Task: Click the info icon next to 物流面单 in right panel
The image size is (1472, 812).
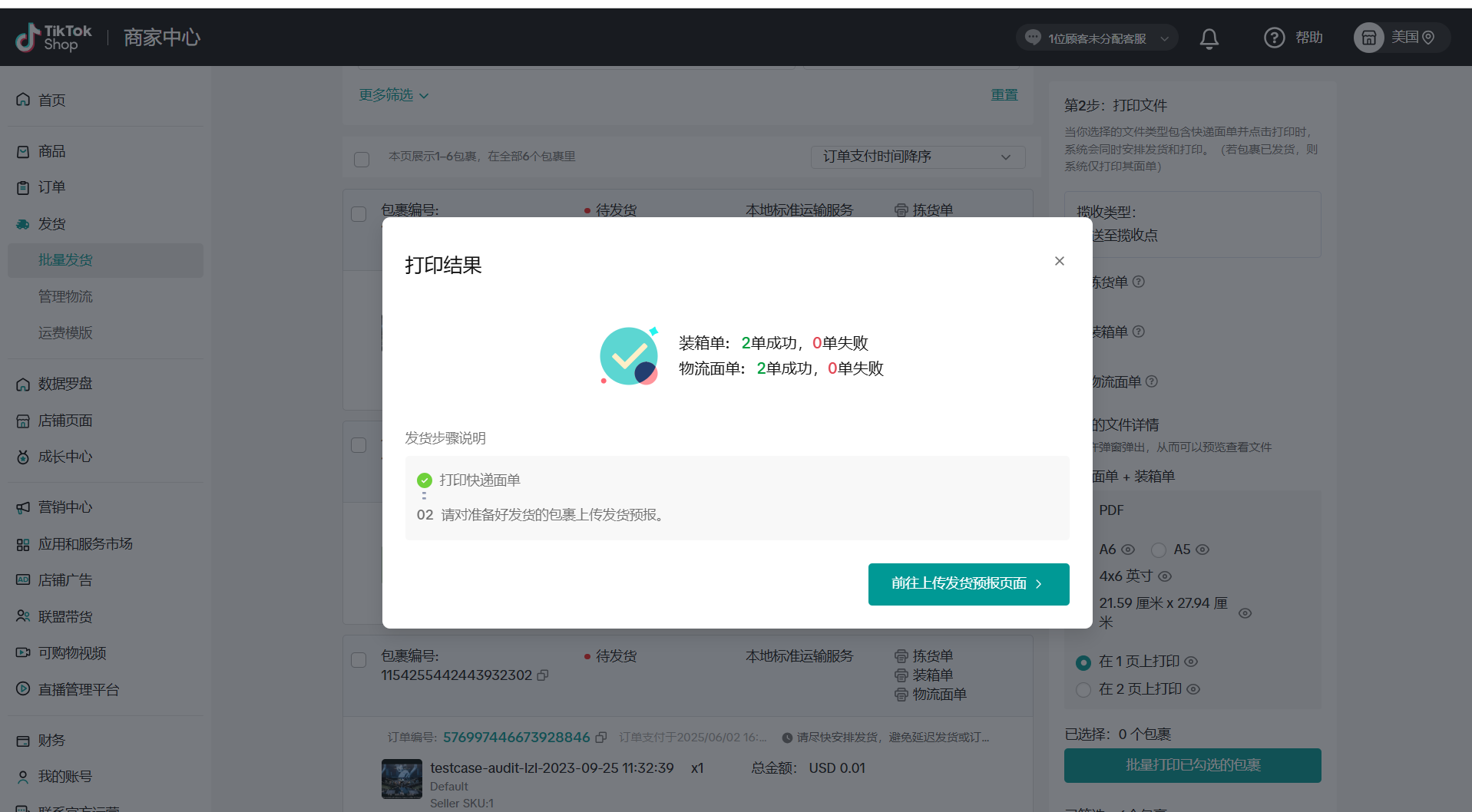Action: click(x=1152, y=381)
